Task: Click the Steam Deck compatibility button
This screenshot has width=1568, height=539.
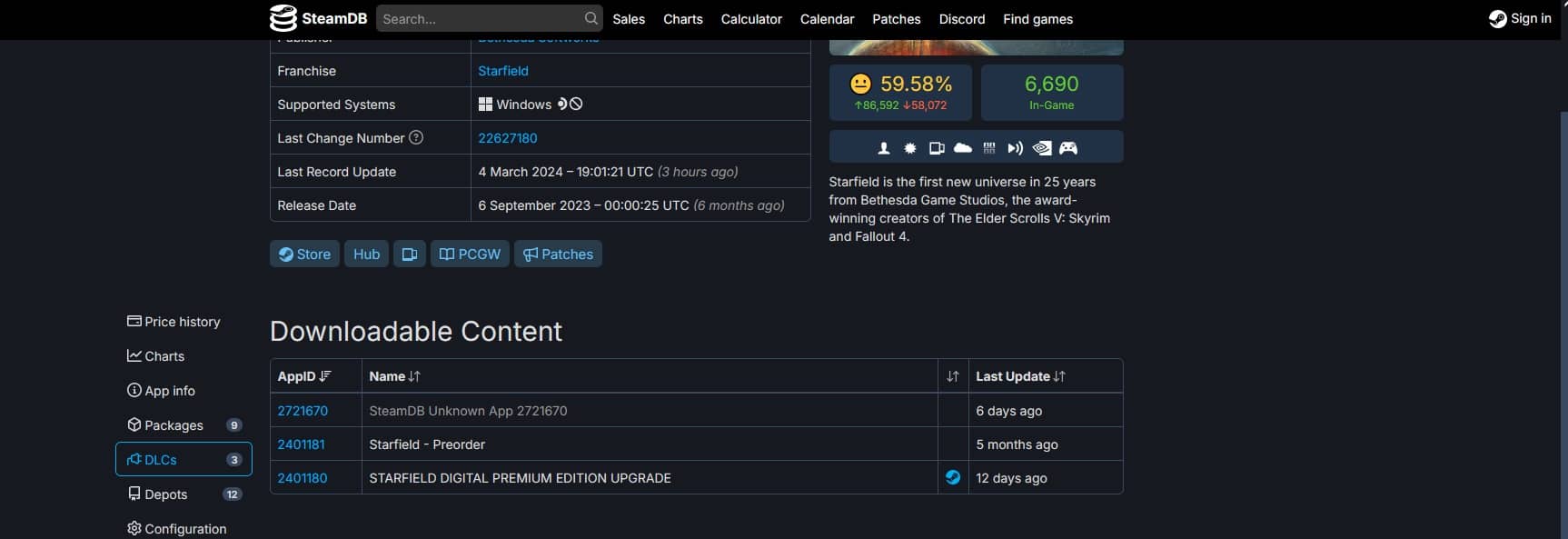Action: (410, 254)
